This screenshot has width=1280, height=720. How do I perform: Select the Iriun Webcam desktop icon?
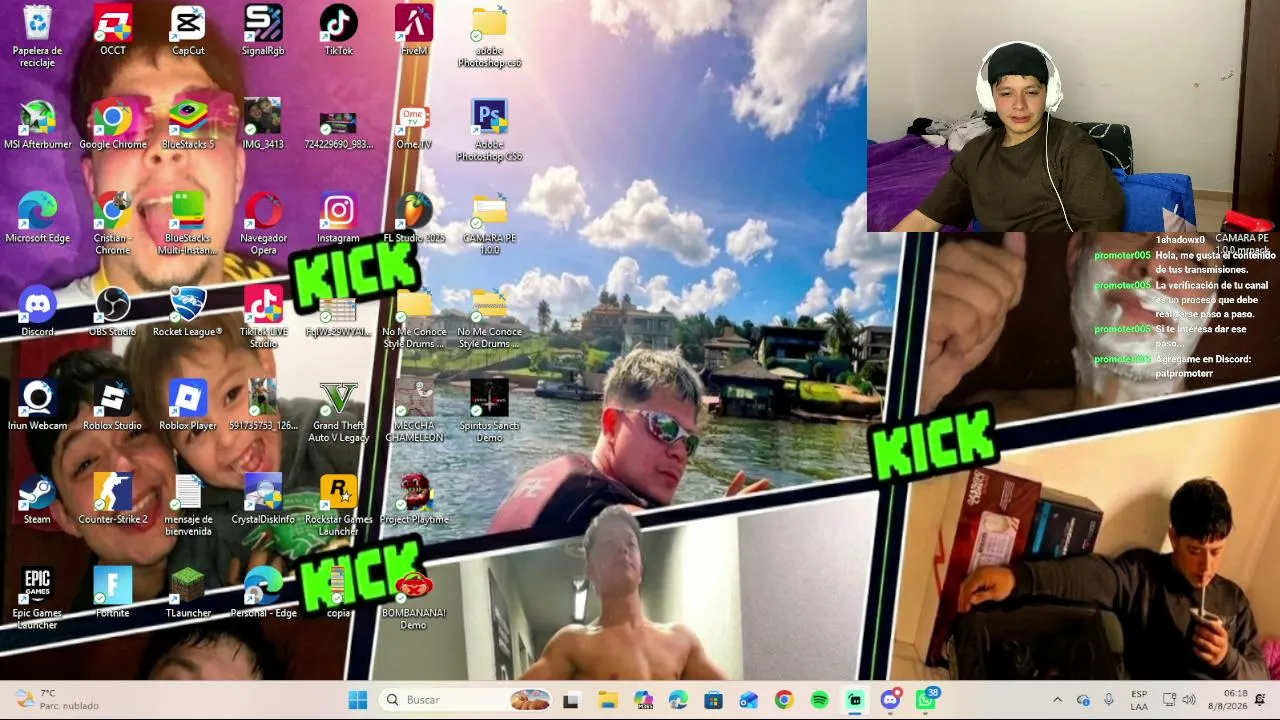coord(38,405)
